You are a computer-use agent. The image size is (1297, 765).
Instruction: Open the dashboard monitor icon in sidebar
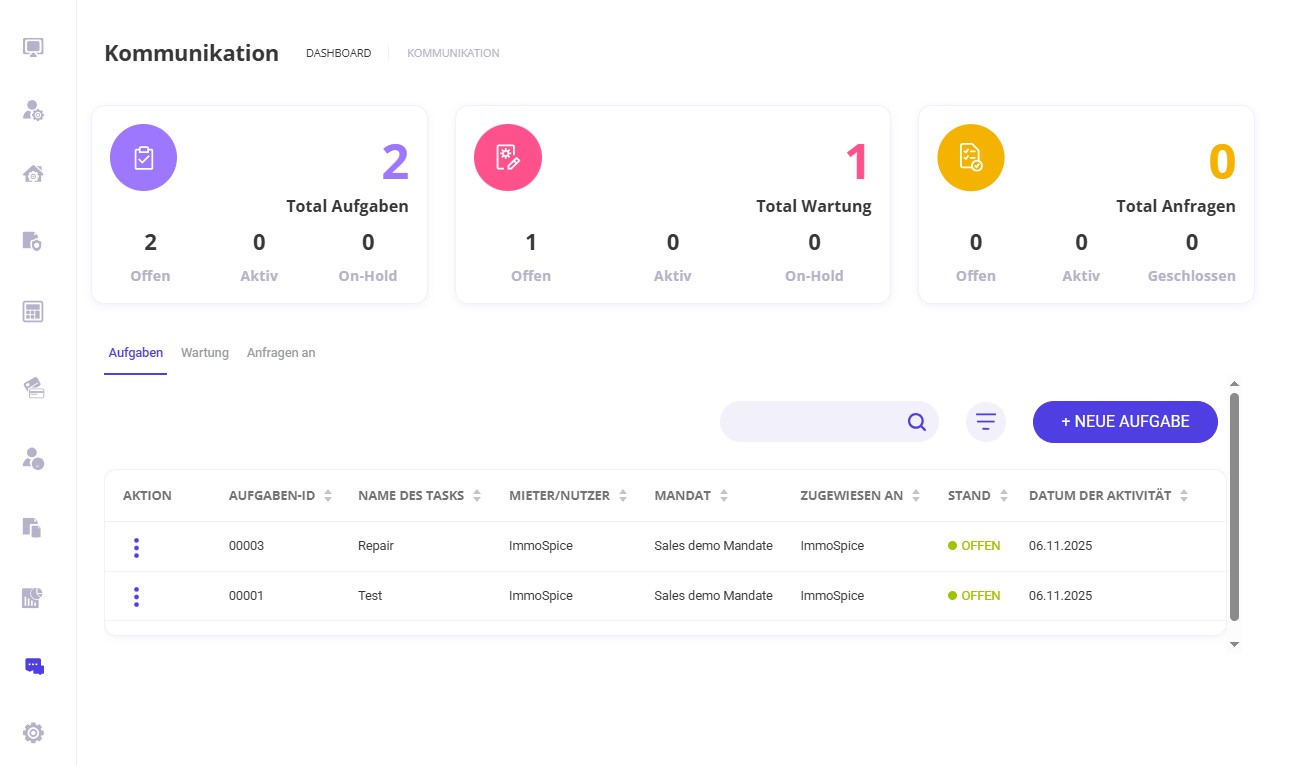click(34, 48)
